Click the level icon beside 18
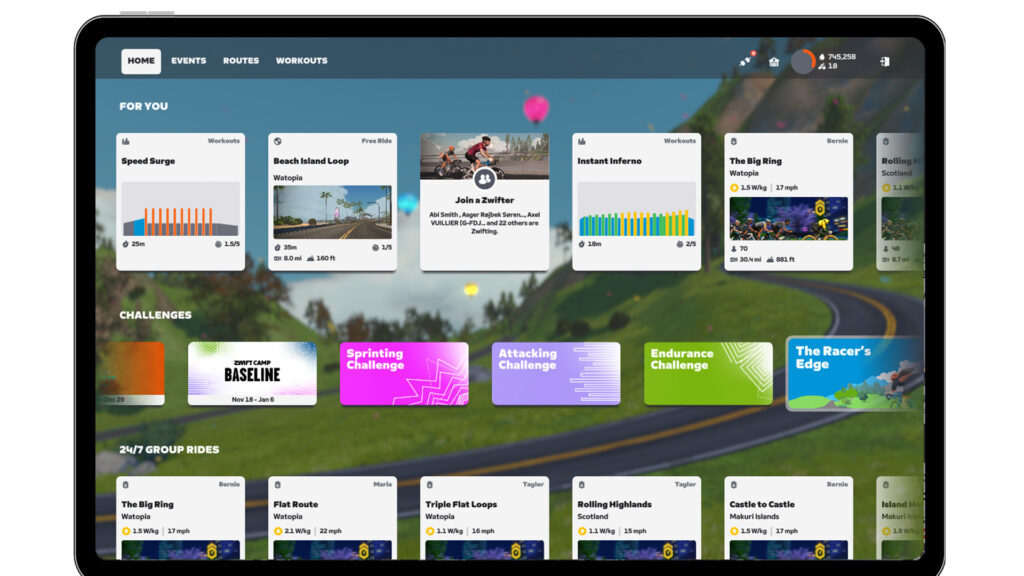Viewport: 1024px width, 576px height. 822,66
